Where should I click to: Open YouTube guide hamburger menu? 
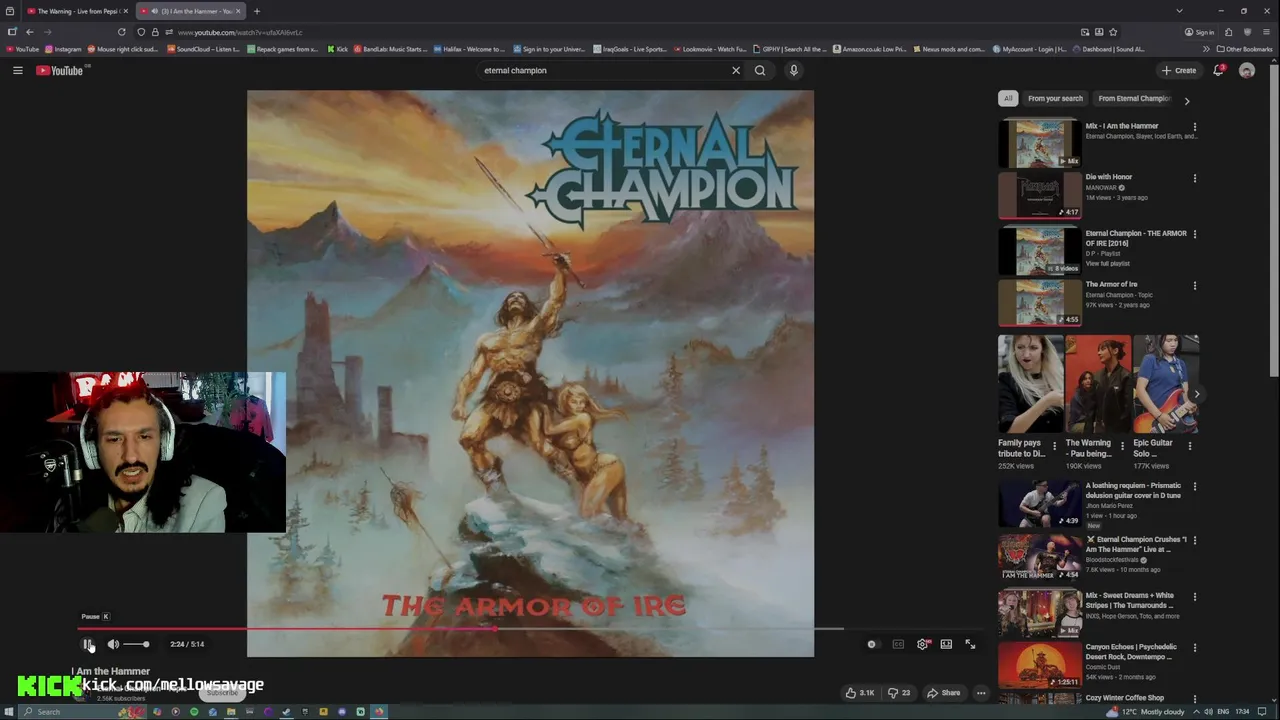pyautogui.click(x=17, y=70)
